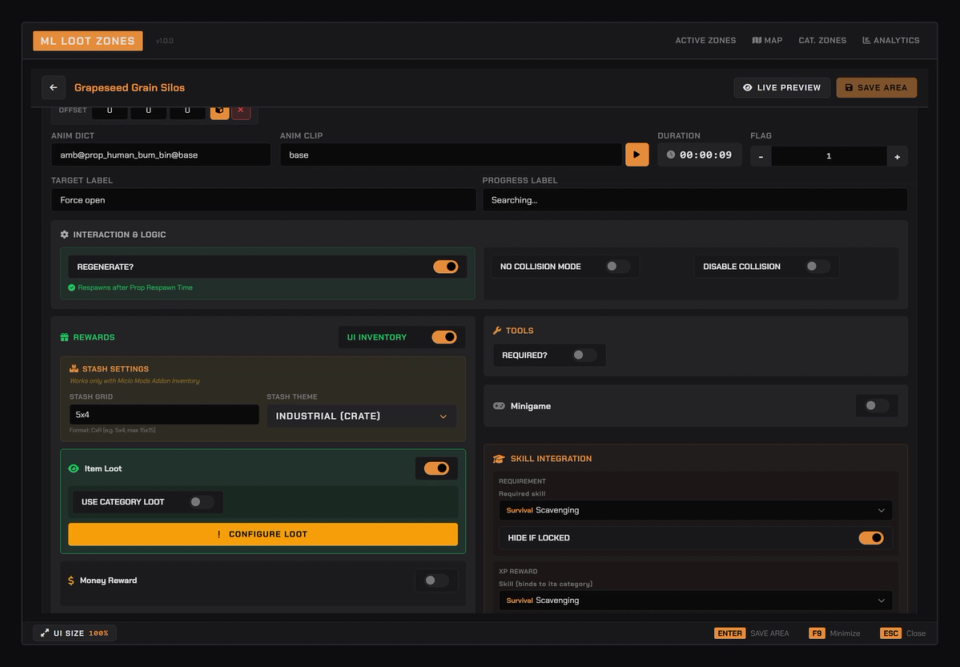
Task: Click the Analytics chart icon
Action: point(866,40)
